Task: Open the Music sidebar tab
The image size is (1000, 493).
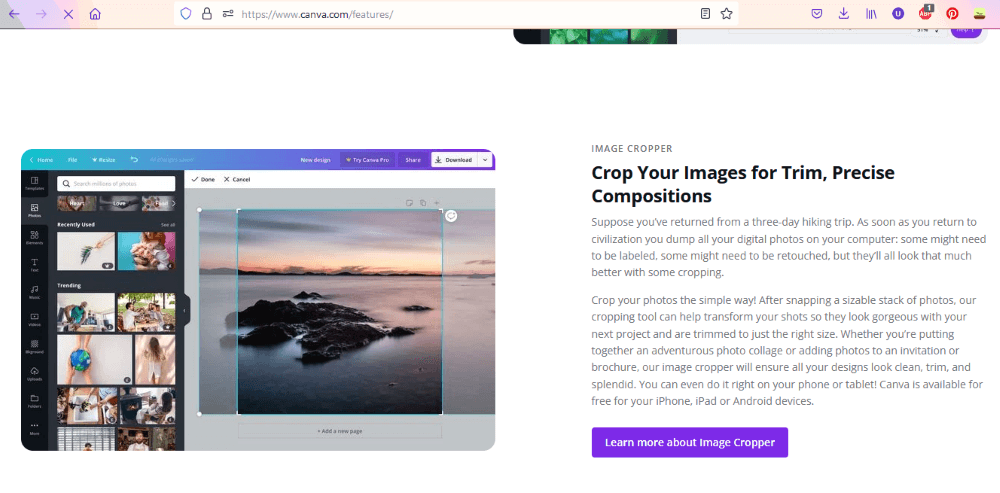Action: (34, 292)
